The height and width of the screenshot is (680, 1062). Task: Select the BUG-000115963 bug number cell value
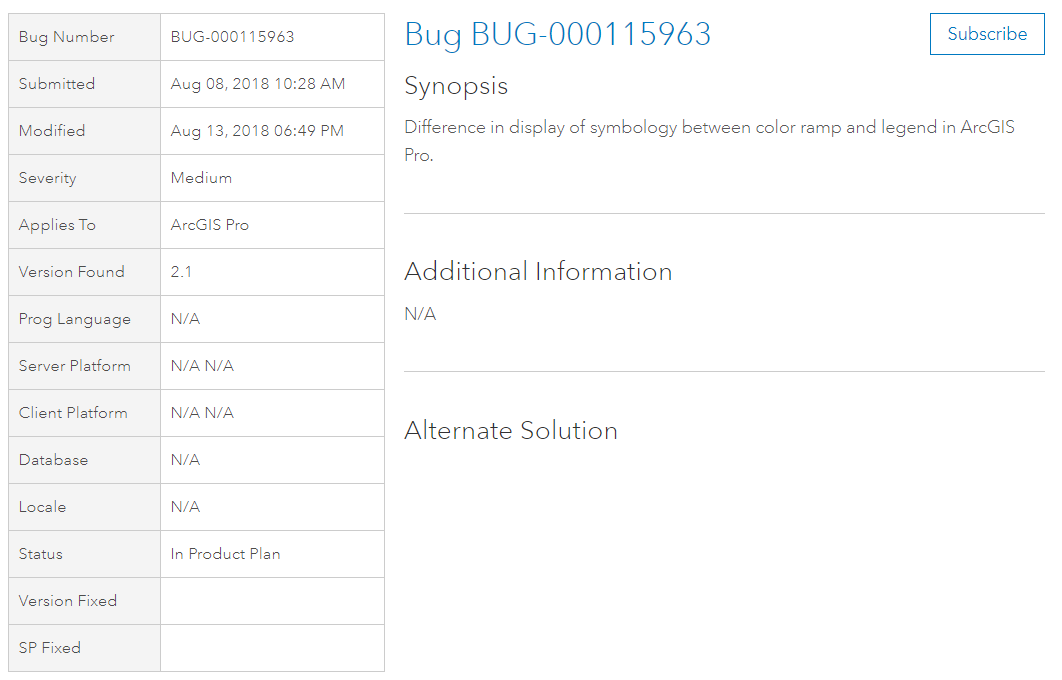[x=232, y=37]
